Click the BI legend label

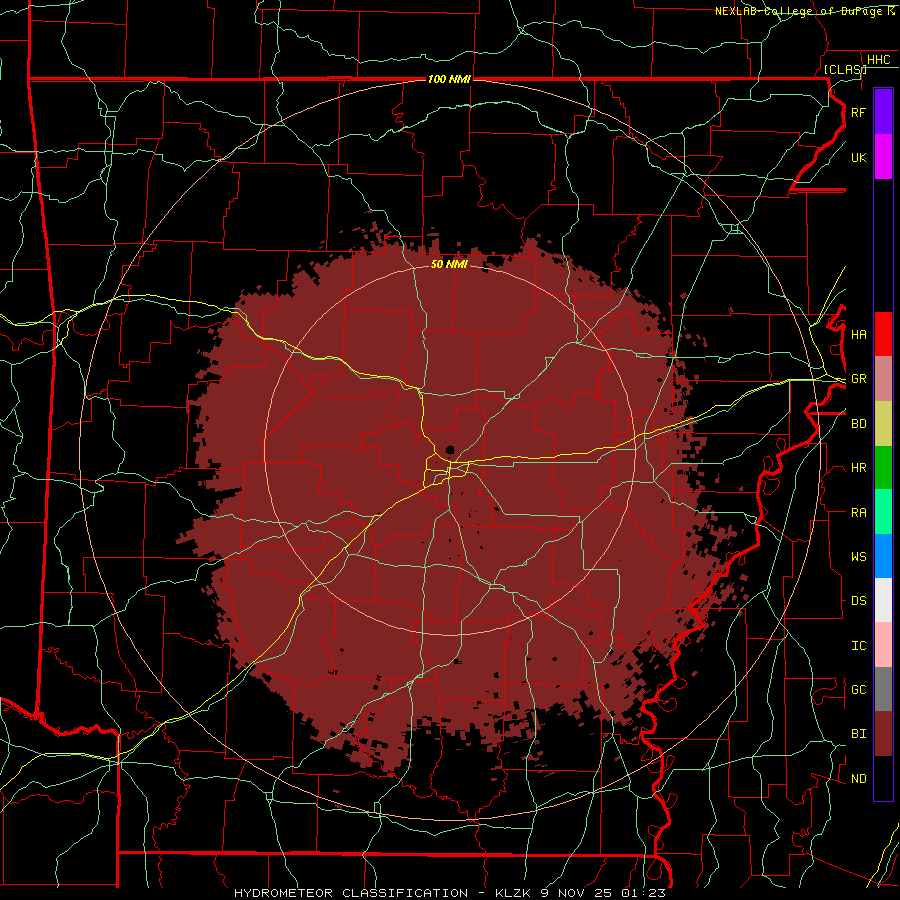[858, 734]
